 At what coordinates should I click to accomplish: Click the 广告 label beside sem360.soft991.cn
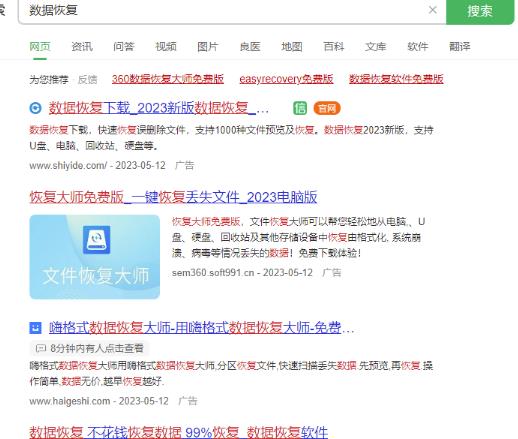point(332,273)
